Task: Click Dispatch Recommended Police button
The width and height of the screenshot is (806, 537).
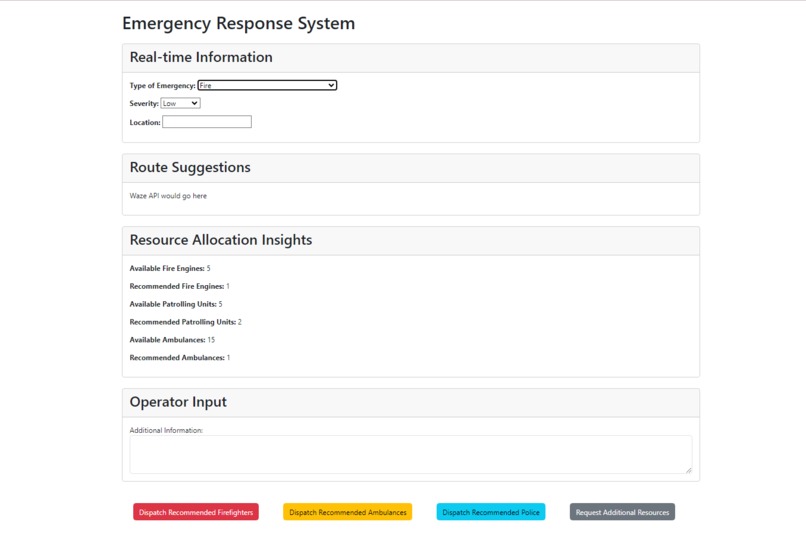Action: [491, 512]
